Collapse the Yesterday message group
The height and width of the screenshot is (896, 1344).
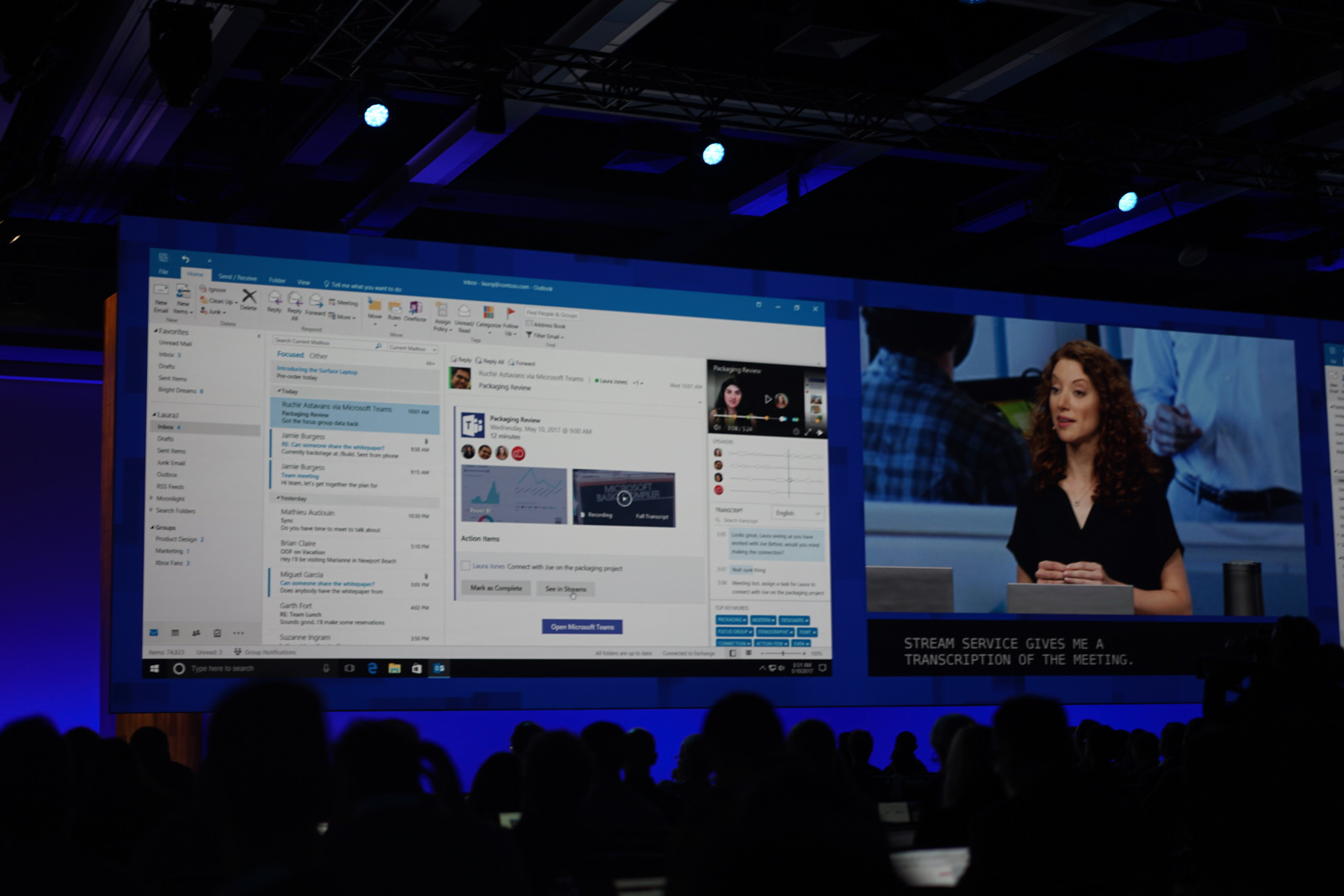pos(278,498)
